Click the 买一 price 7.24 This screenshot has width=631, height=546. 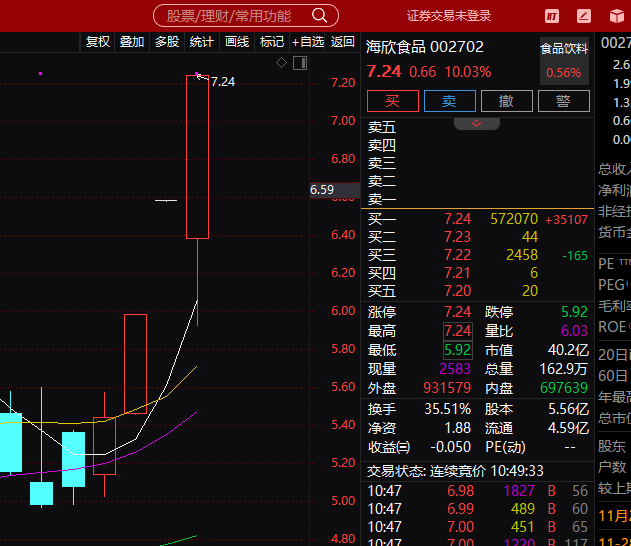tap(458, 219)
